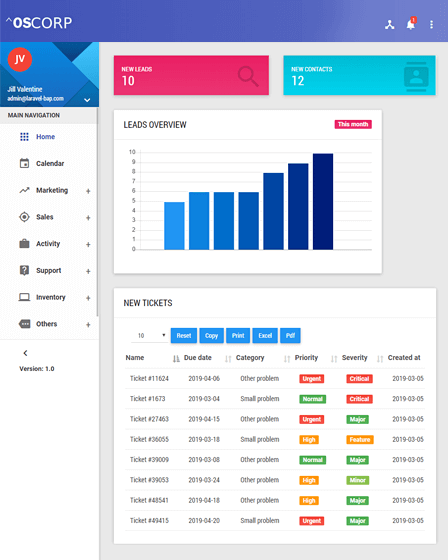Export tickets with Pdf button
448x560 pixels.
pos(290,336)
